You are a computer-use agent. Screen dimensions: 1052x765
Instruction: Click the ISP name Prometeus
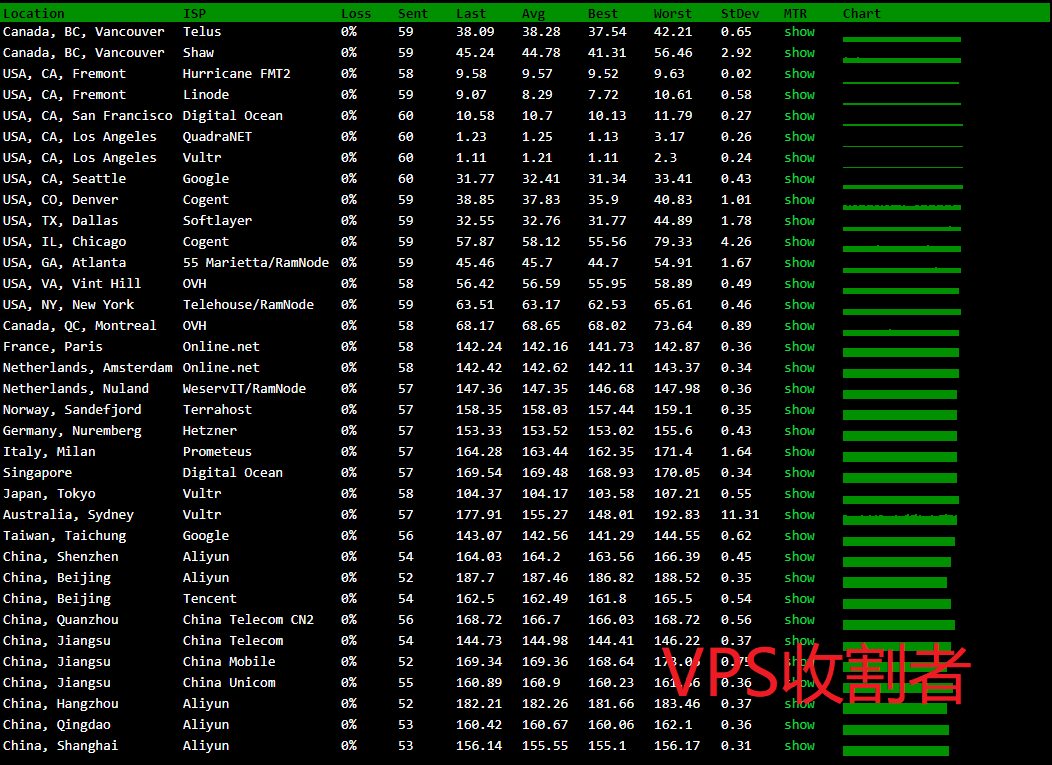click(217, 452)
